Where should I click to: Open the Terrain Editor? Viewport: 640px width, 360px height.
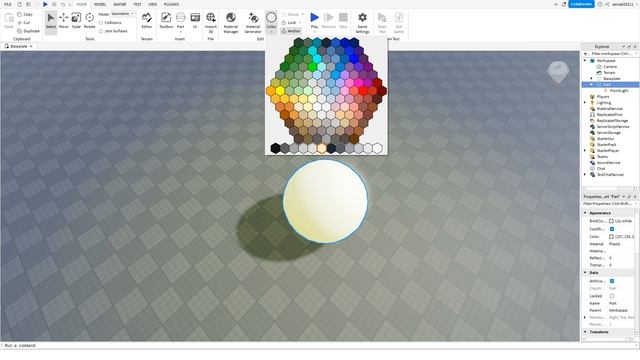coord(147,21)
